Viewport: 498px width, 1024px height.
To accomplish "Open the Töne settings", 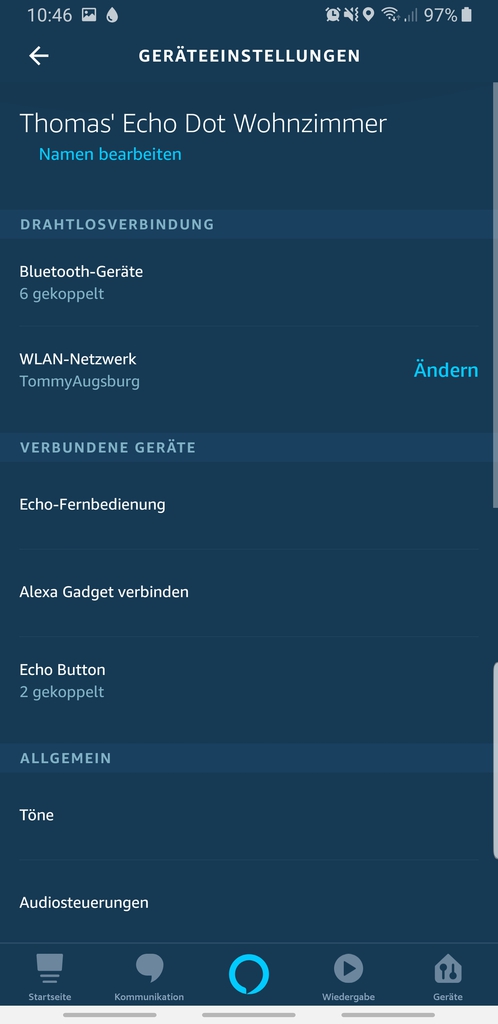I will pyautogui.click(x=249, y=815).
